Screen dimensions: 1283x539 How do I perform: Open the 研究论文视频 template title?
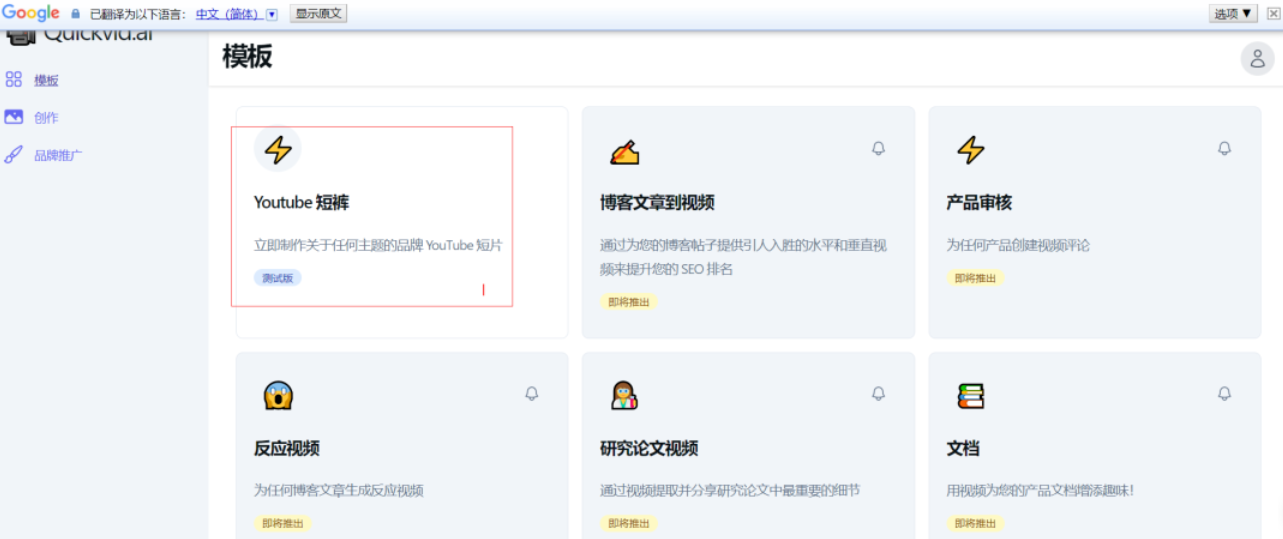(x=649, y=449)
